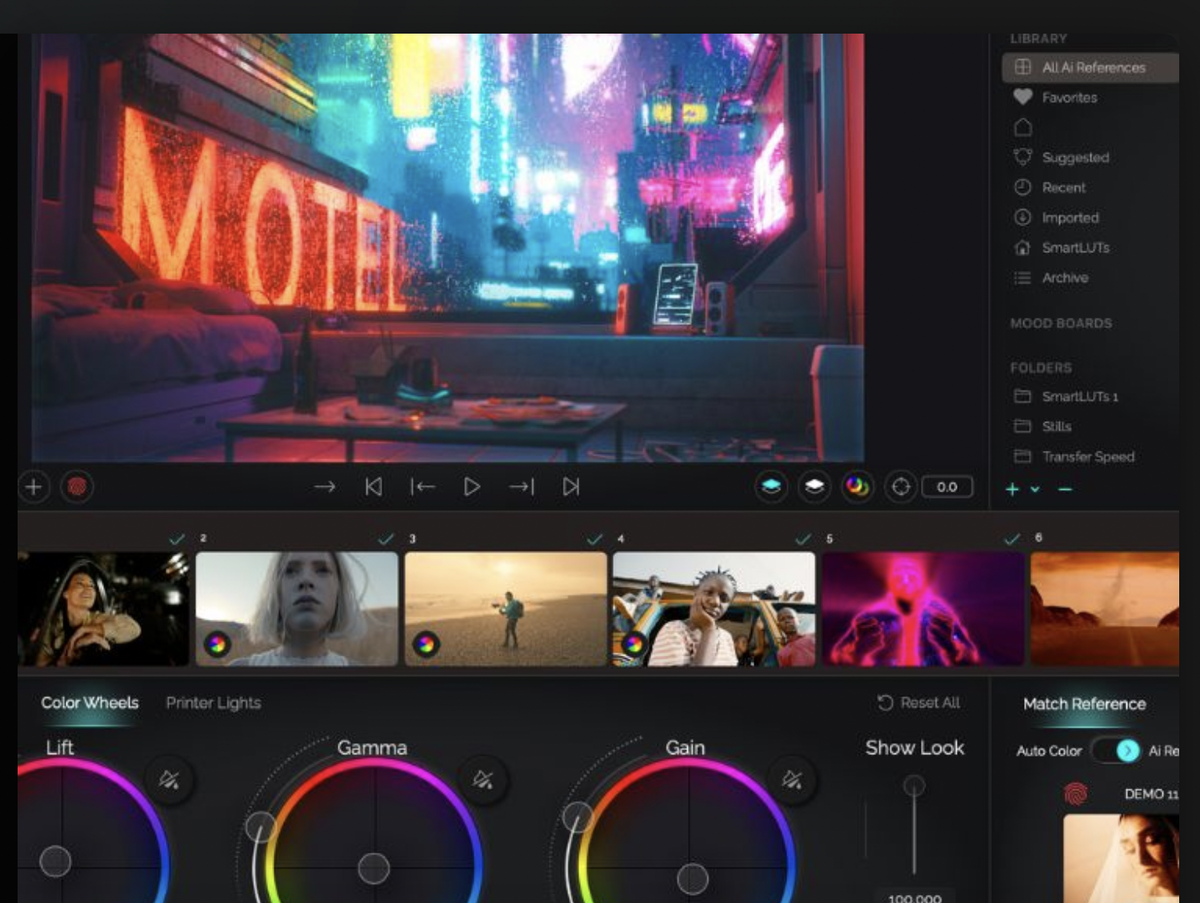
Task: Click the teal layers icon
Action: pyautogui.click(x=771, y=487)
